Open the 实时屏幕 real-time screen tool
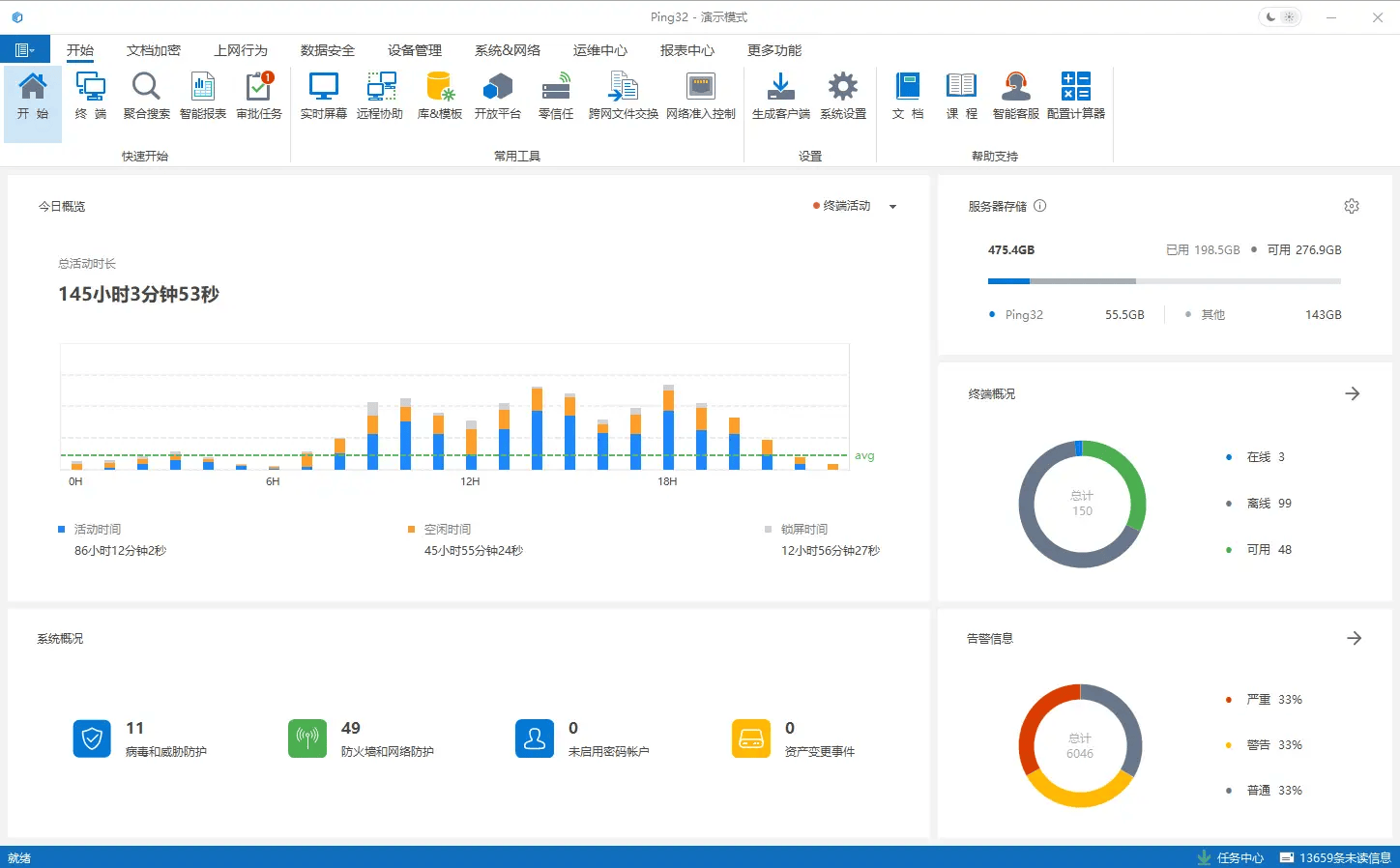Viewport: 1400px width, 868px height. (x=323, y=96)
